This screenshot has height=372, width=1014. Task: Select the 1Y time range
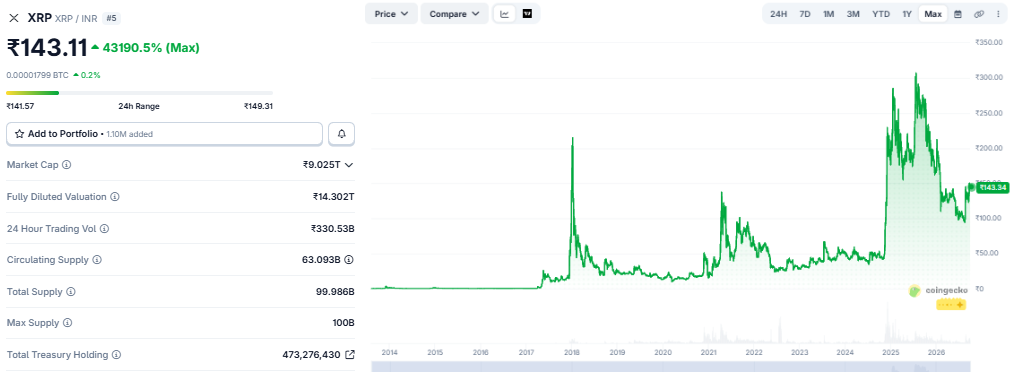(x=907, y=14)
